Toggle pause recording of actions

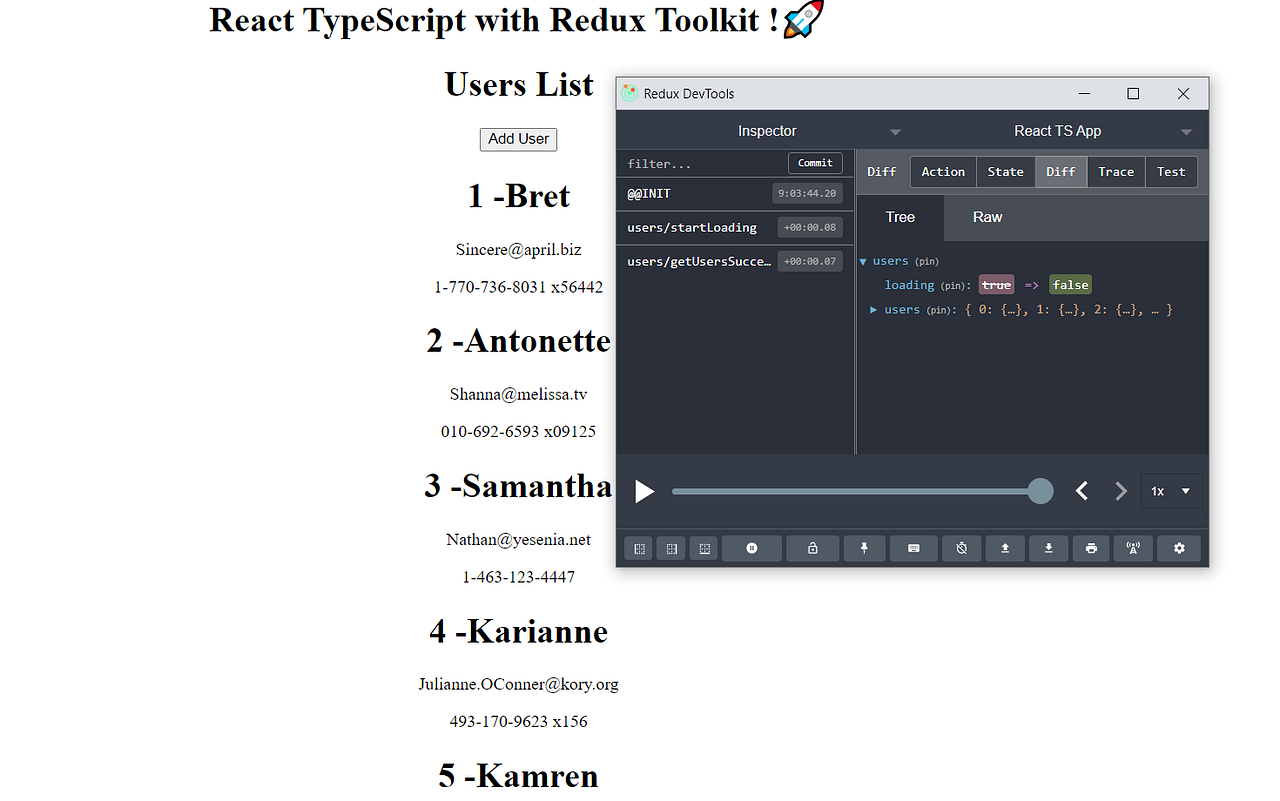[x=752, y=548]
